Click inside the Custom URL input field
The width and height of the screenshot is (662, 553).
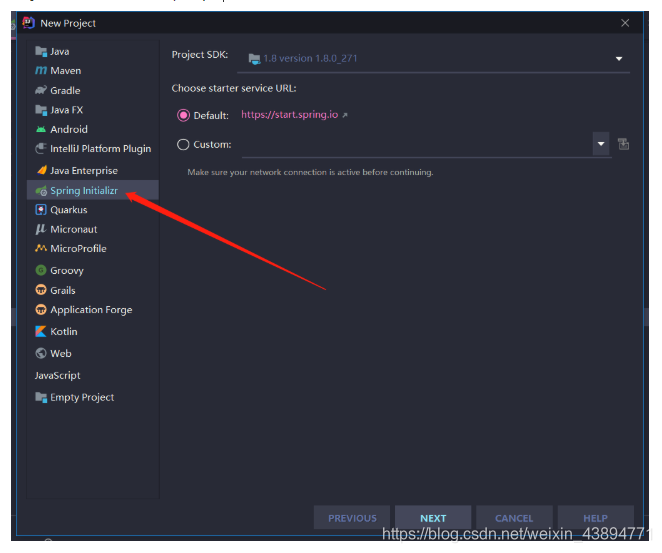[x=417, y=145]
